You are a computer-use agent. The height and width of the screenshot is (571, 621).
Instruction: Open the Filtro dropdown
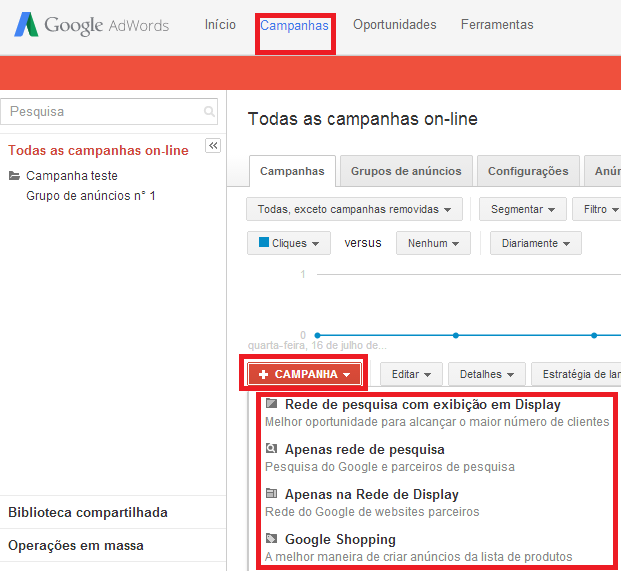pos(597,209)
